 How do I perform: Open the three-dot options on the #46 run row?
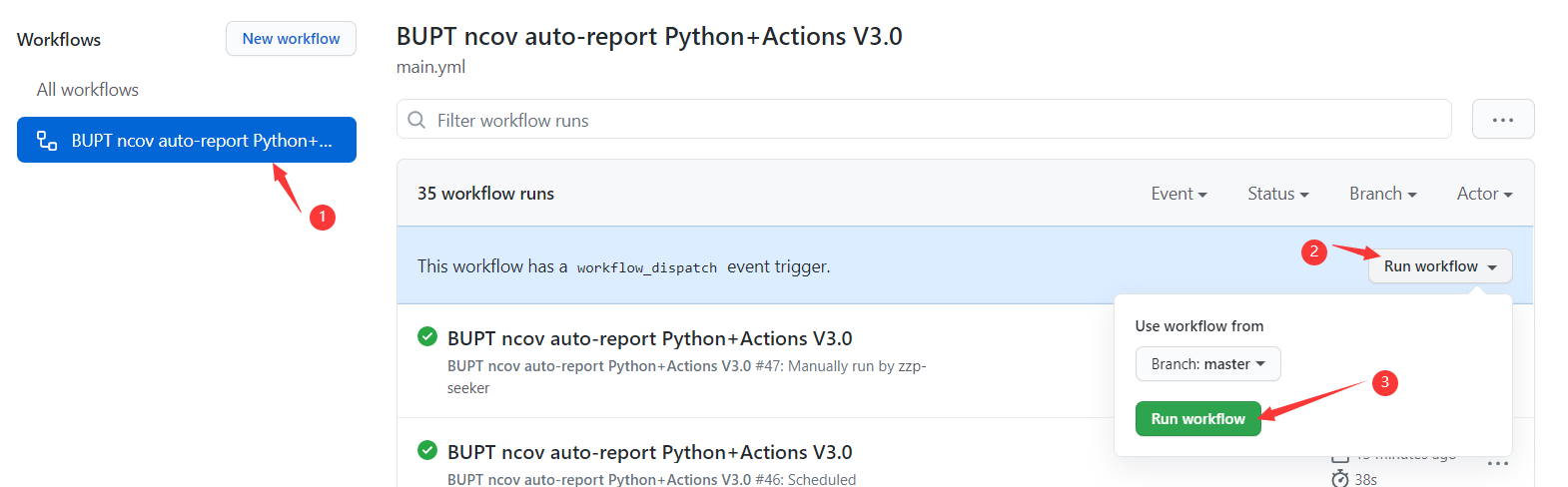tap(1497, 464)
